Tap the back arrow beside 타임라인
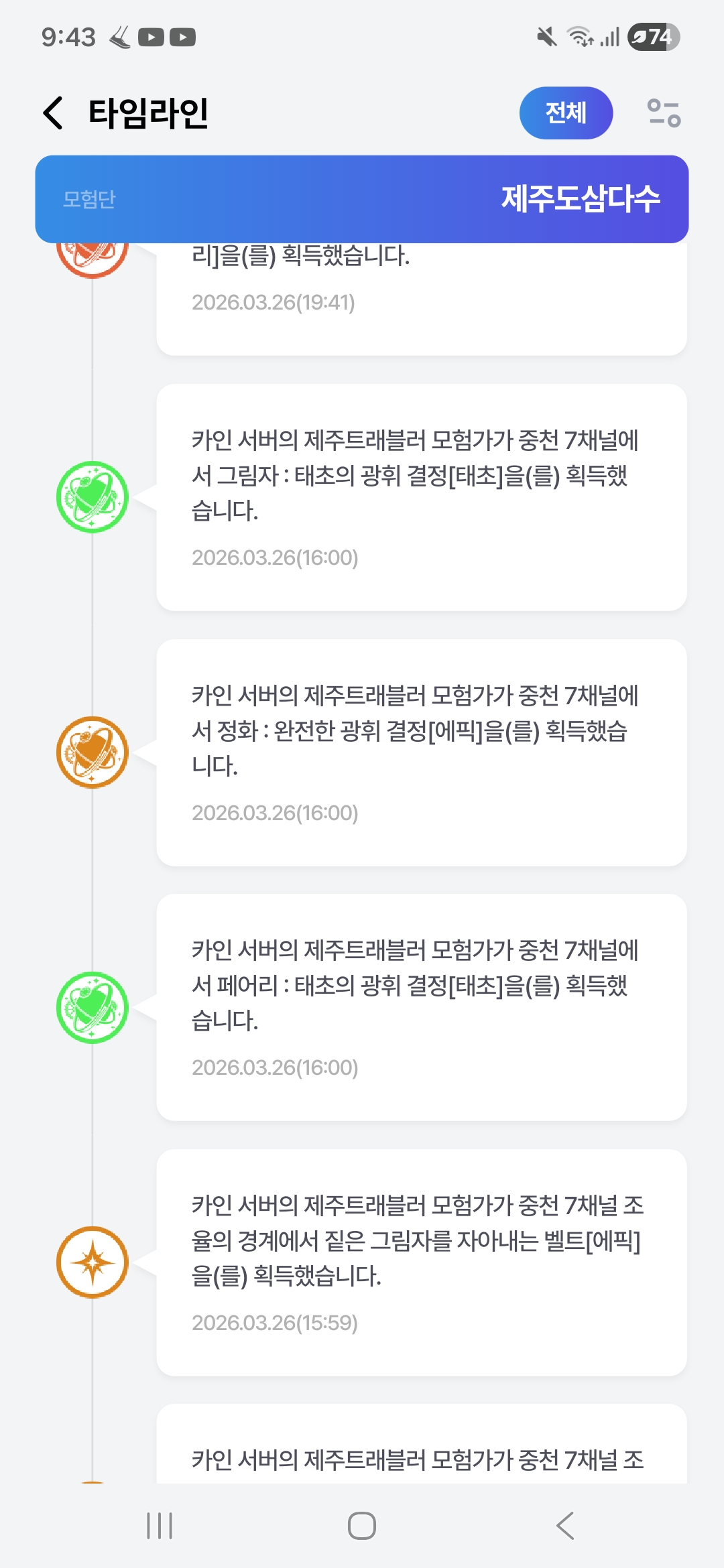This screenshot has height=1568, width=724. coord(54,113)
